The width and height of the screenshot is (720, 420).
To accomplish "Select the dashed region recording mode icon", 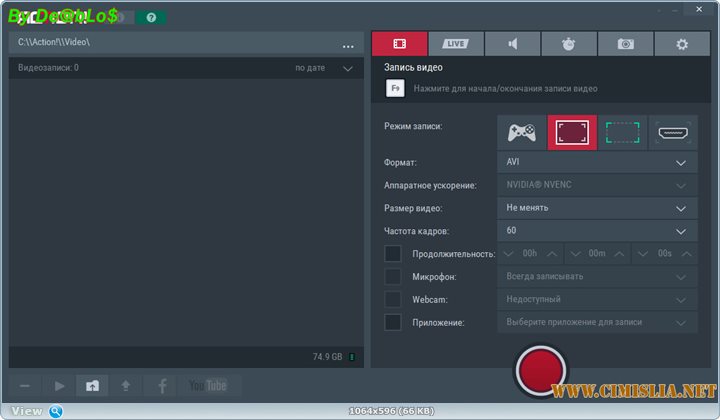I will (622, 132).
